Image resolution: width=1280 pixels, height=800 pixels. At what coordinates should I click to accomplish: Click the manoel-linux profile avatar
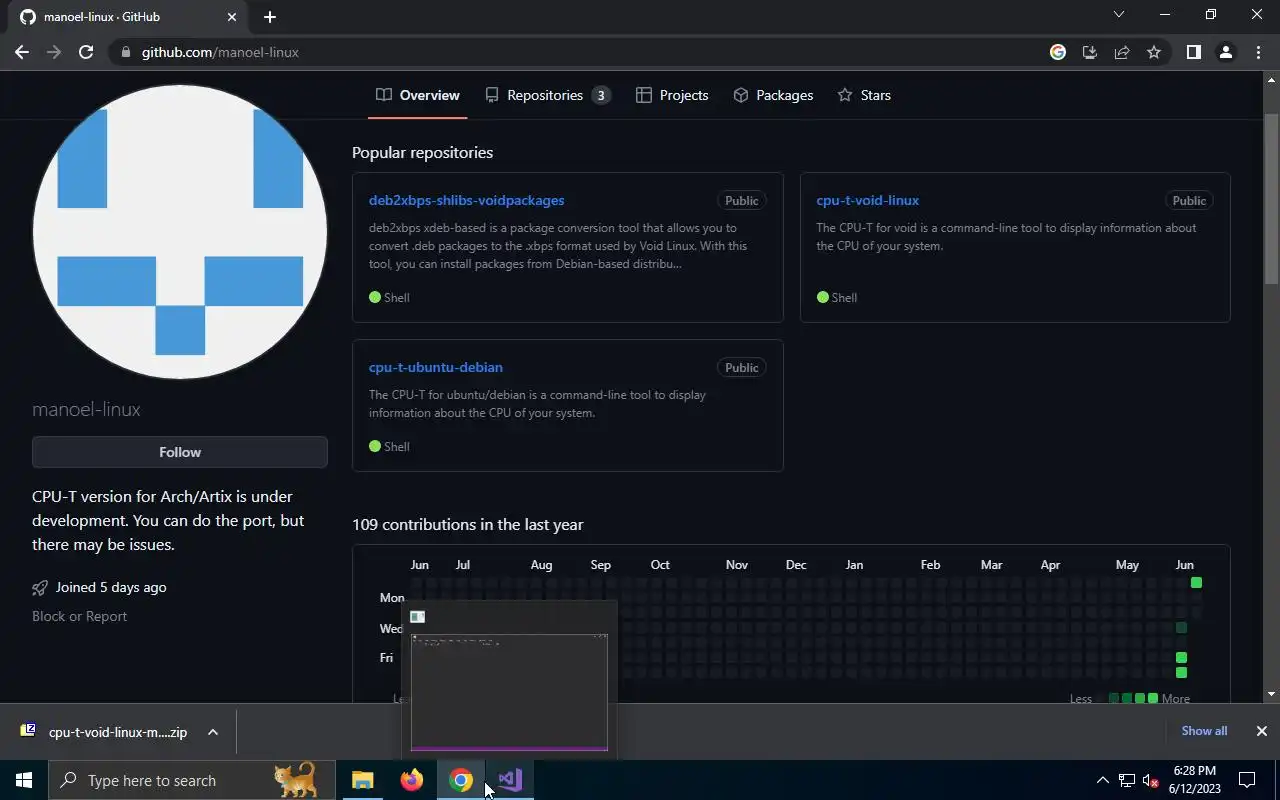coord(180,232)
